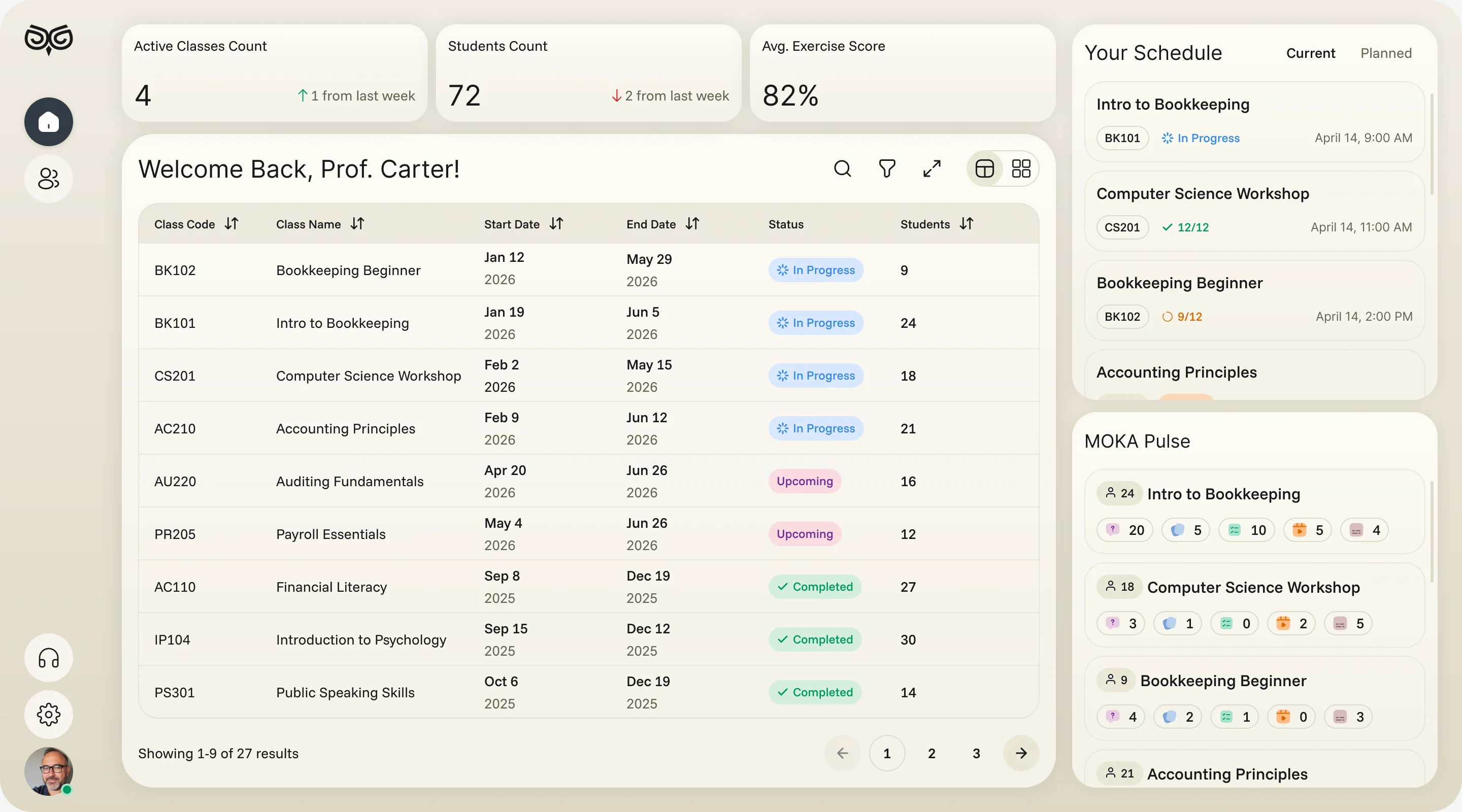Switch to table layout view
The width and height of the screenshot is (1462, 812).
click(x=985, y=168)
